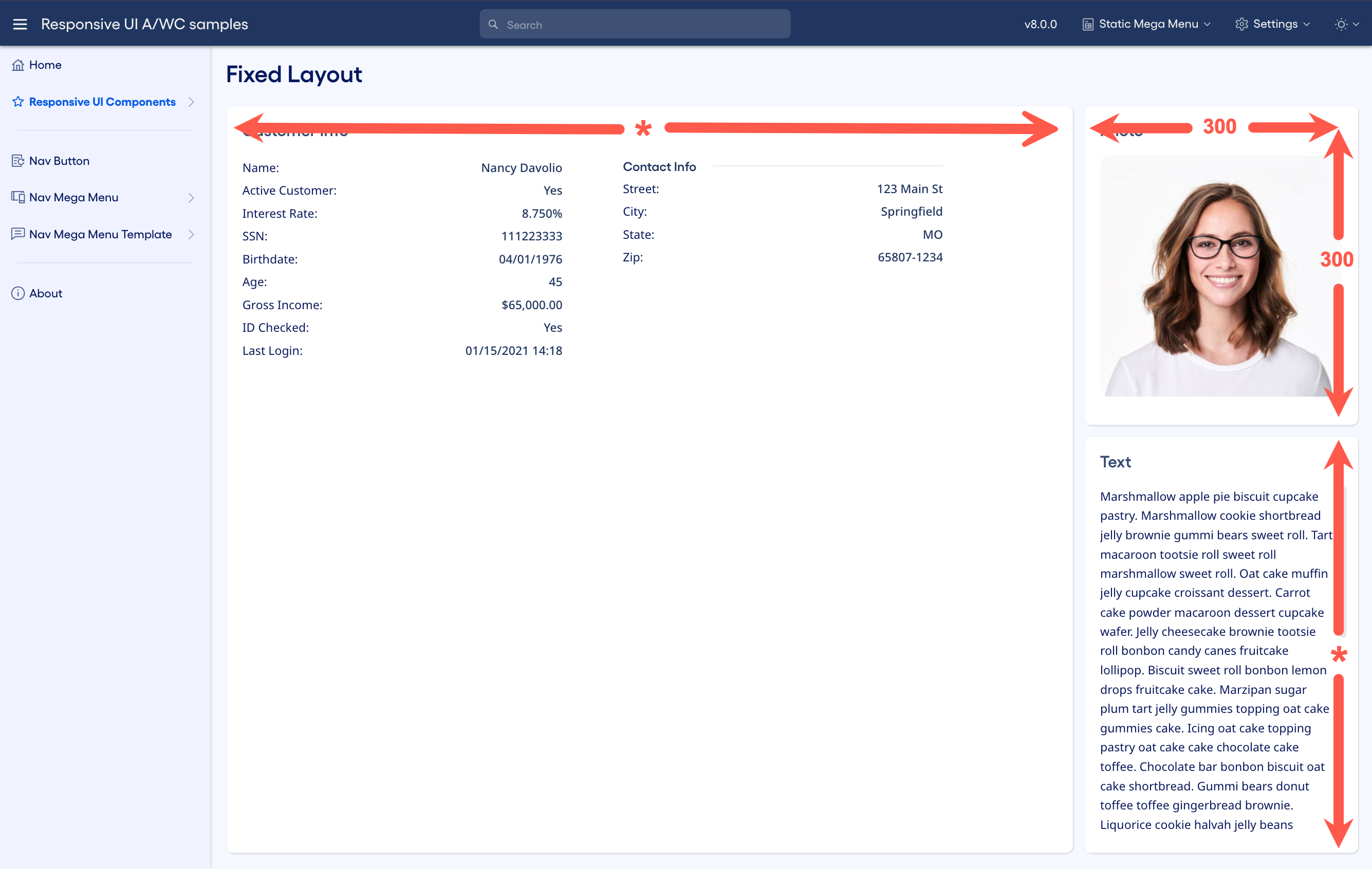Click the search magnifier icon
This screenshot has width=1372, height=869.
493,24
